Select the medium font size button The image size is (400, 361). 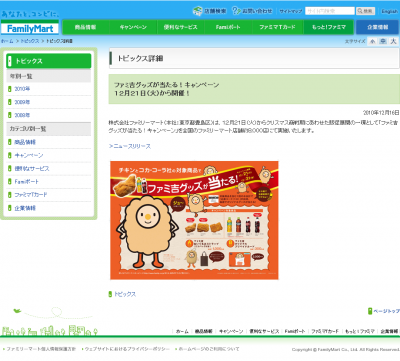[383, 41]
